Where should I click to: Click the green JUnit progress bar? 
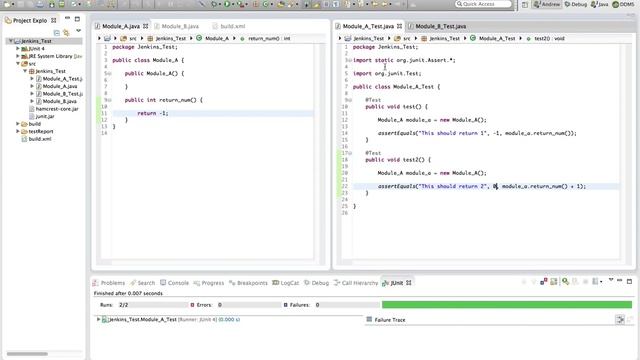pos(507,304)
